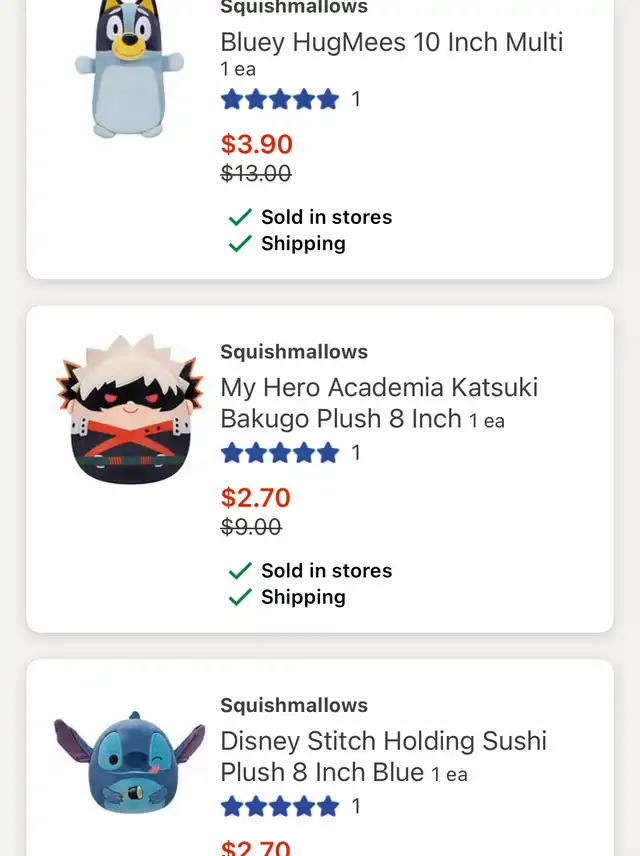This screenshot has width=640, height=856.
Task: Click the crossed-out $13.00 original price
Action: click(256, 174)
